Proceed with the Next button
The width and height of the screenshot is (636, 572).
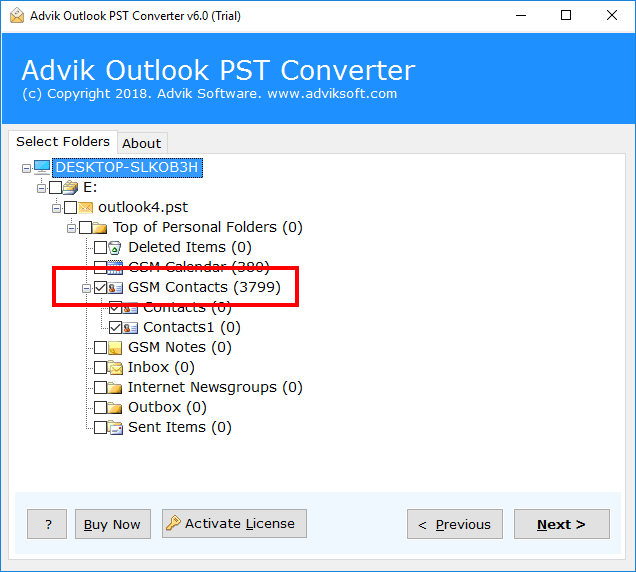pyautogui.click(x=562, y=524)
